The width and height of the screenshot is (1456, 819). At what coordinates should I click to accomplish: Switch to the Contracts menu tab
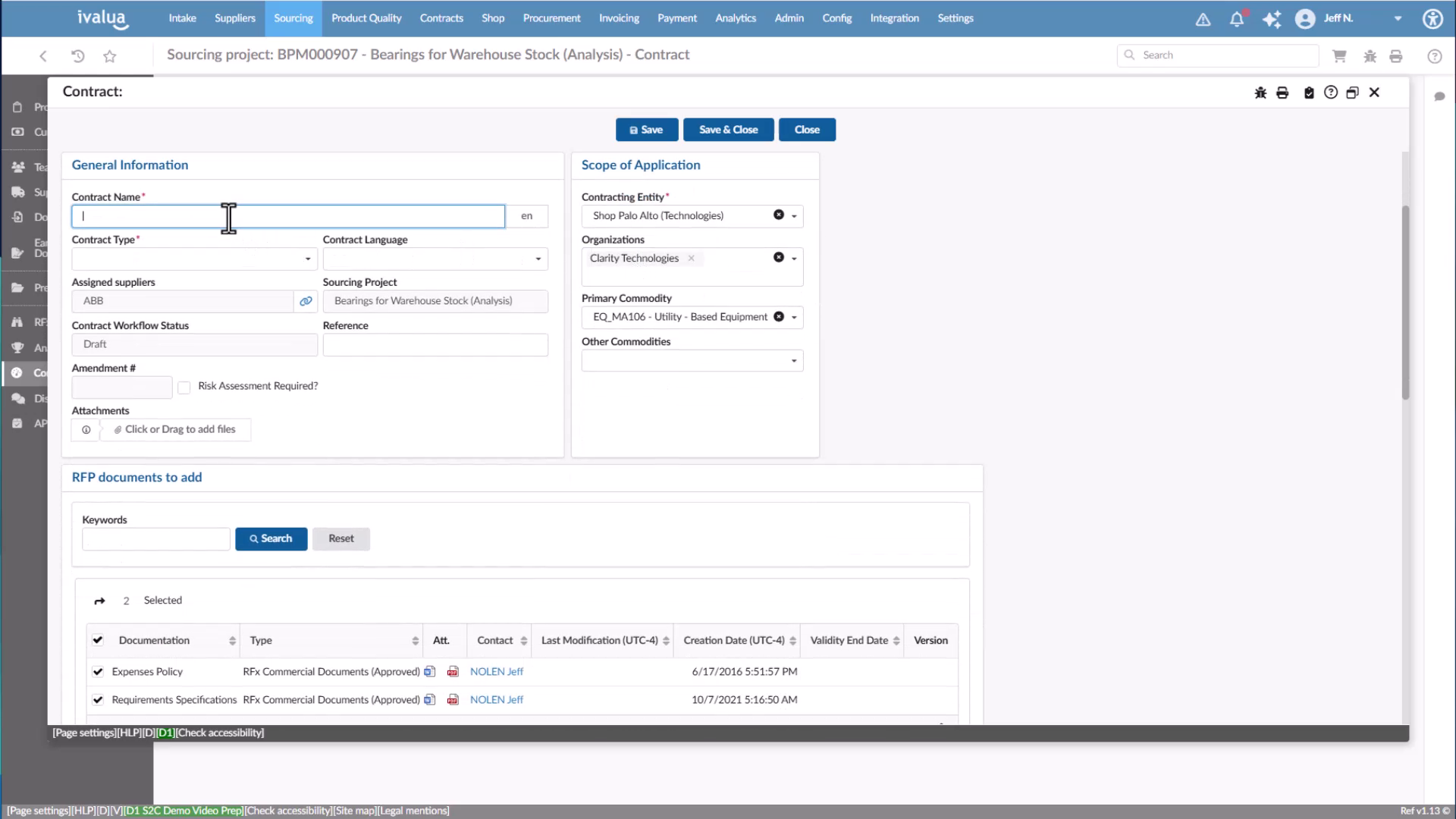point(441,17)
